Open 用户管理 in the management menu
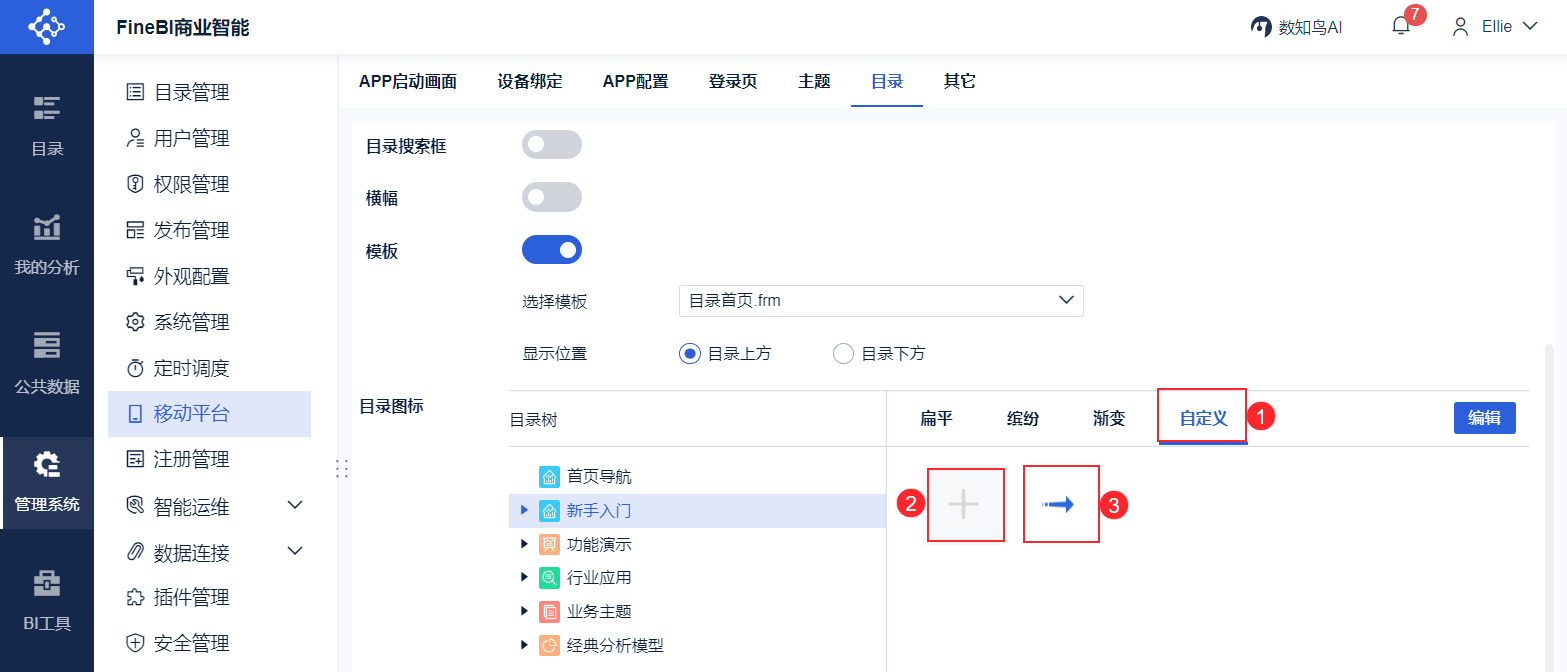Viewport: 1567px width, 672px height. (191, 139)
